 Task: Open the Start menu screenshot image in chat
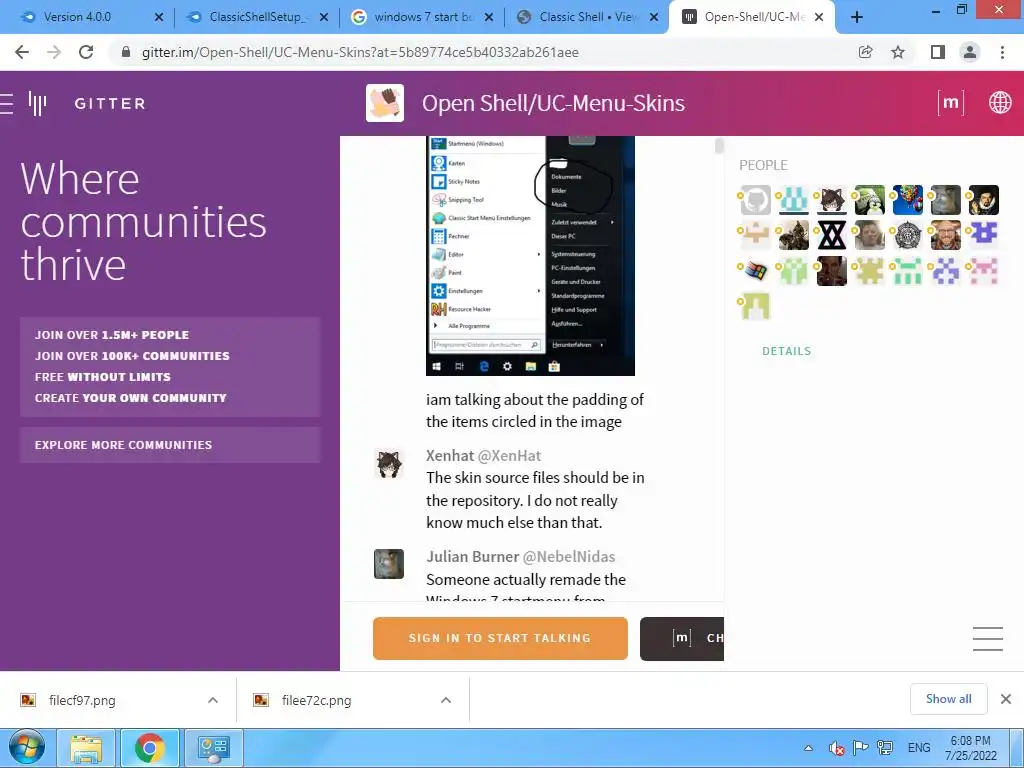click(x=530, y=255)
